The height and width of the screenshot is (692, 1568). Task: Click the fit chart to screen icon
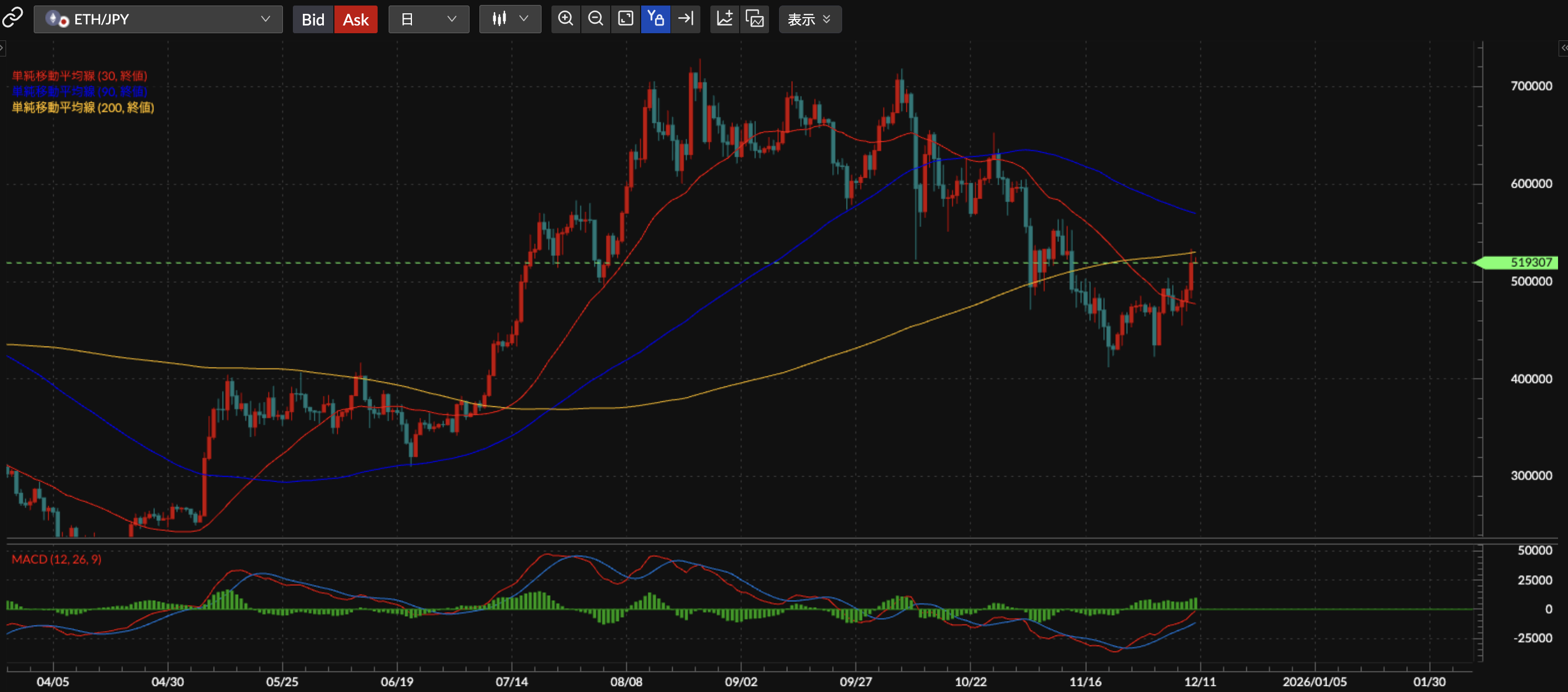(625, 19)
